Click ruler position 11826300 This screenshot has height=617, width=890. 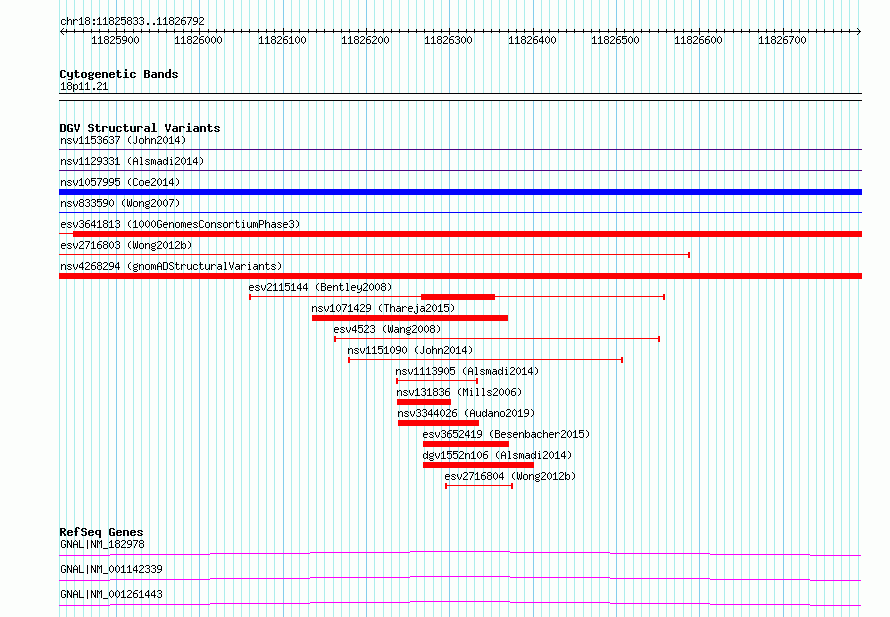click(448, 40)
